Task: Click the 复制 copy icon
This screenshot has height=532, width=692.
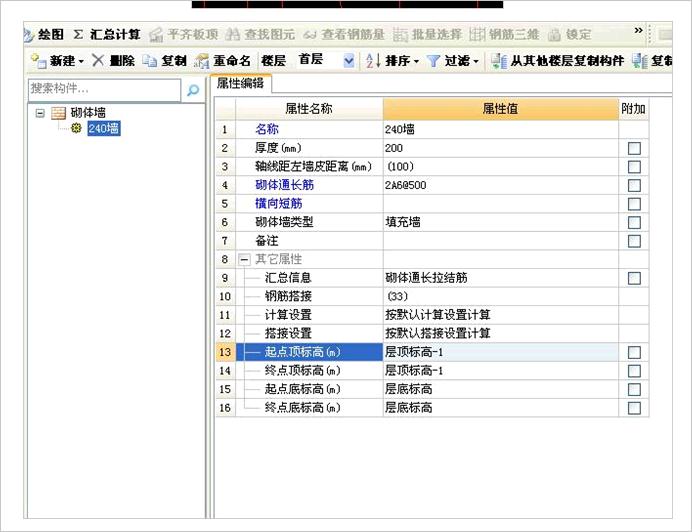Action: (150, 61)
